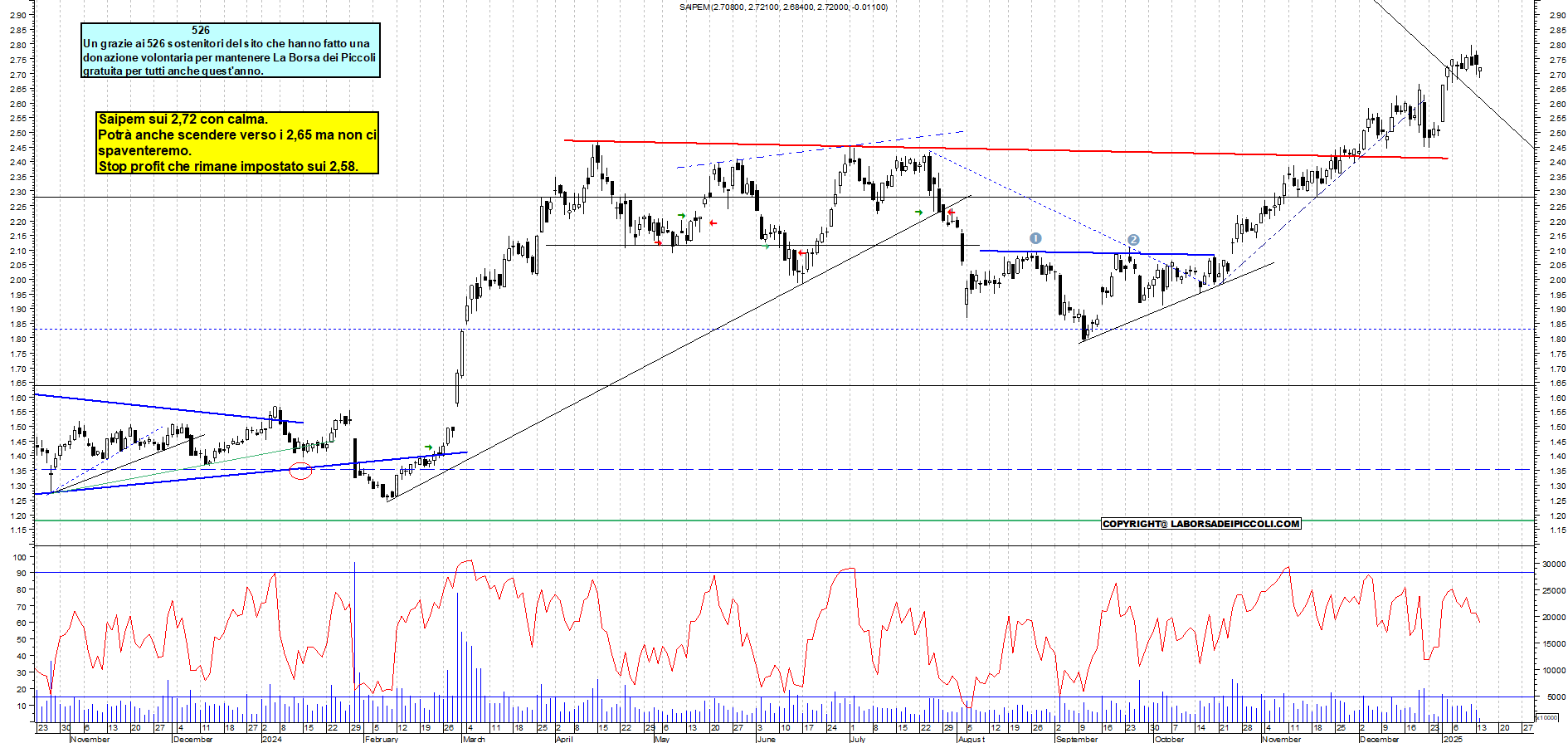Image resolution: width=1568 pixels, height=743 pixels.
Task: Click the 2.00 label on left price axis
Action: [18, 280]
